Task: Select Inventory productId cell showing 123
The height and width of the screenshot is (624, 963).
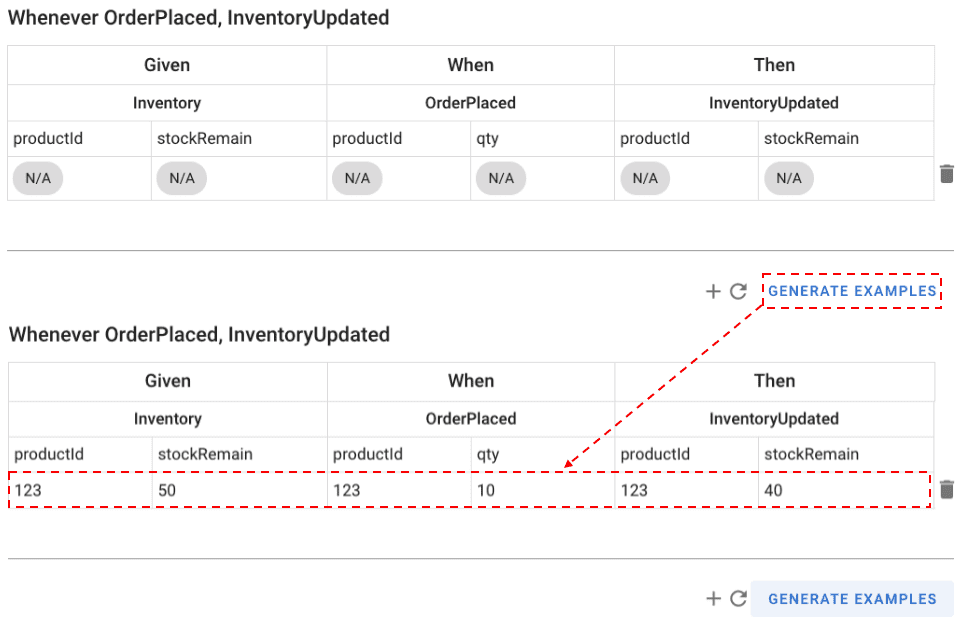Action: pos(80,490)
